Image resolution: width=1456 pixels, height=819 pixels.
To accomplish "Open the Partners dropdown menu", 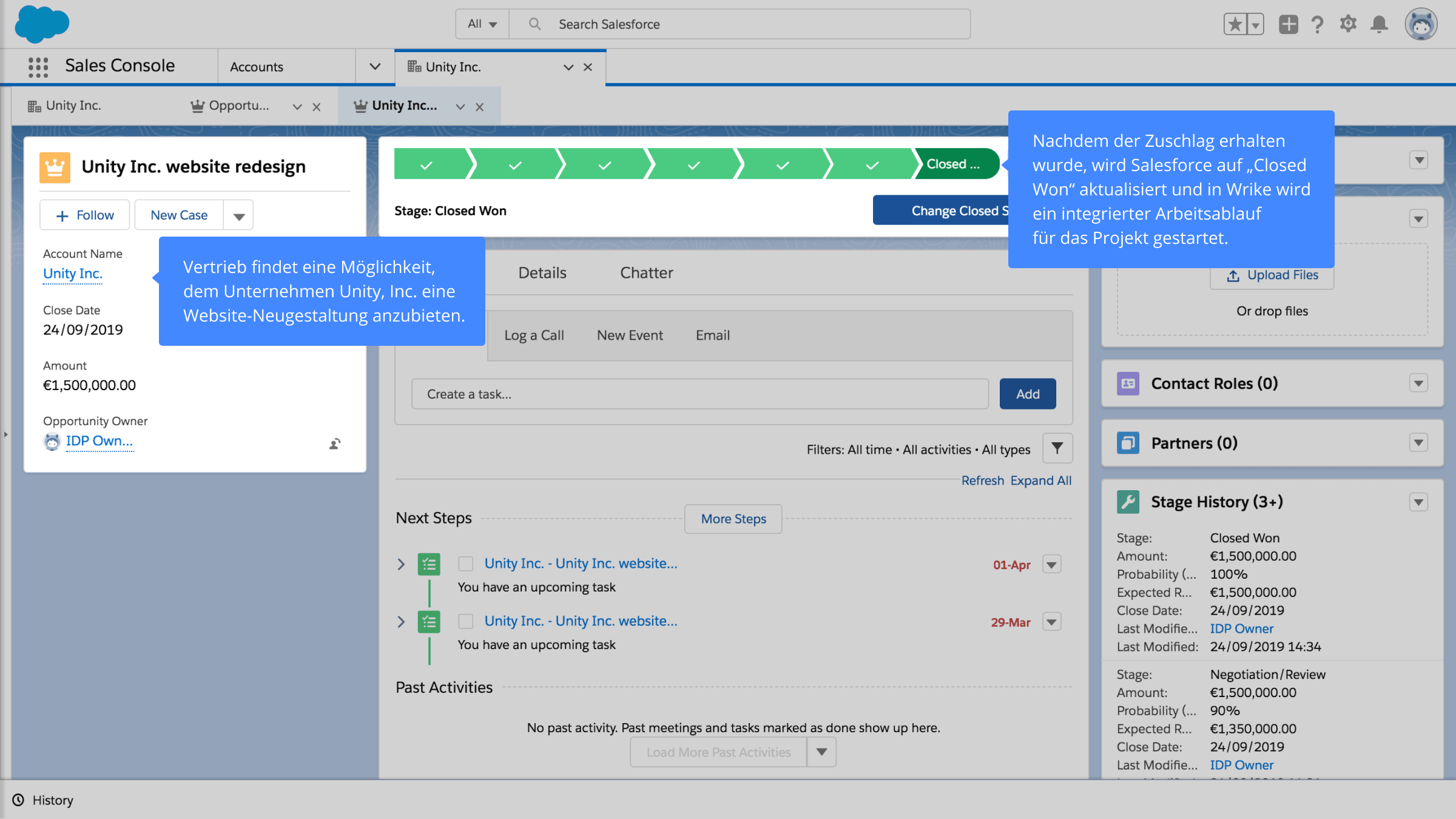I will (x=1418, y=443).
